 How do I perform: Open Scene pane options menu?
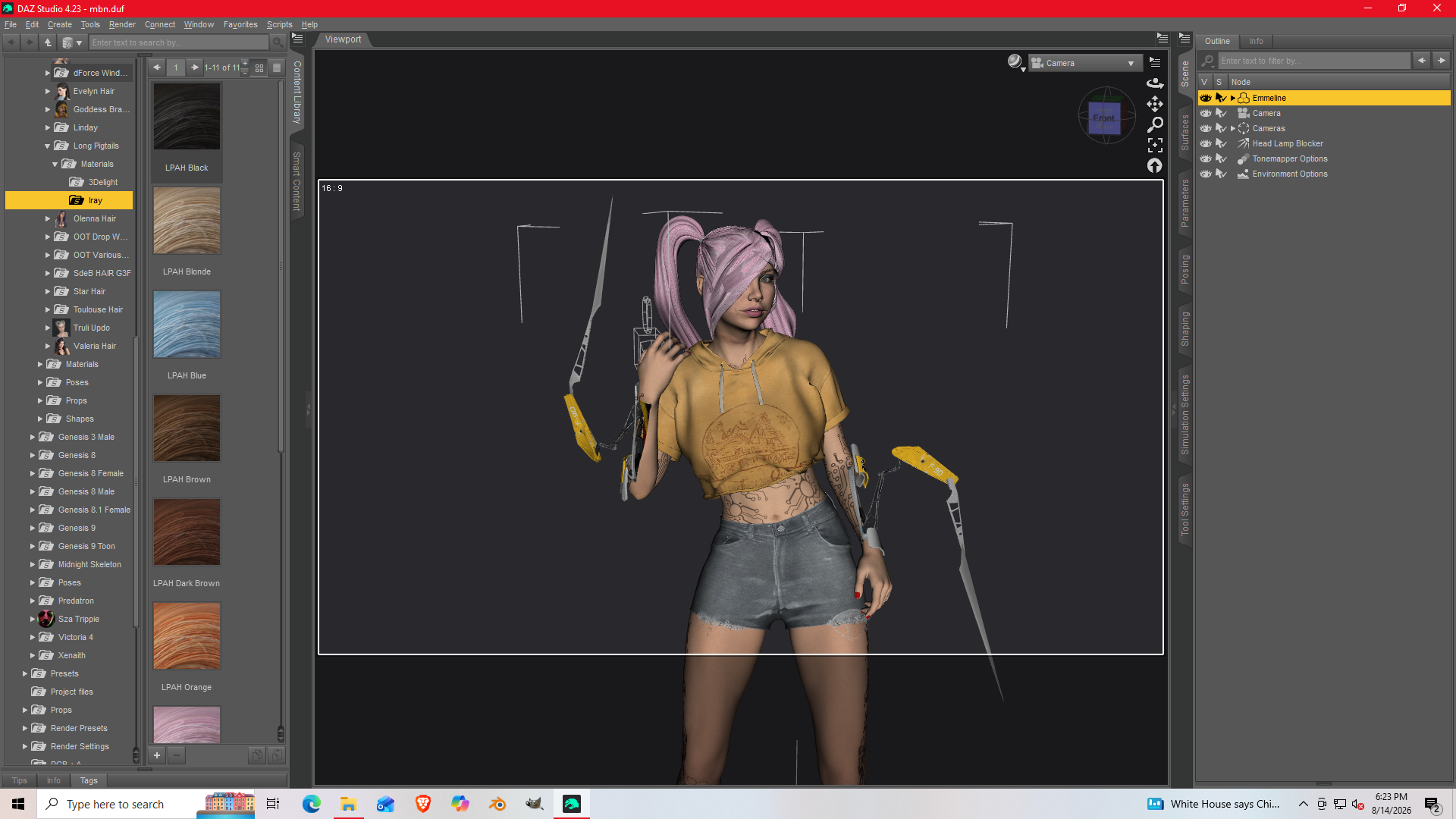point(1185,39)
